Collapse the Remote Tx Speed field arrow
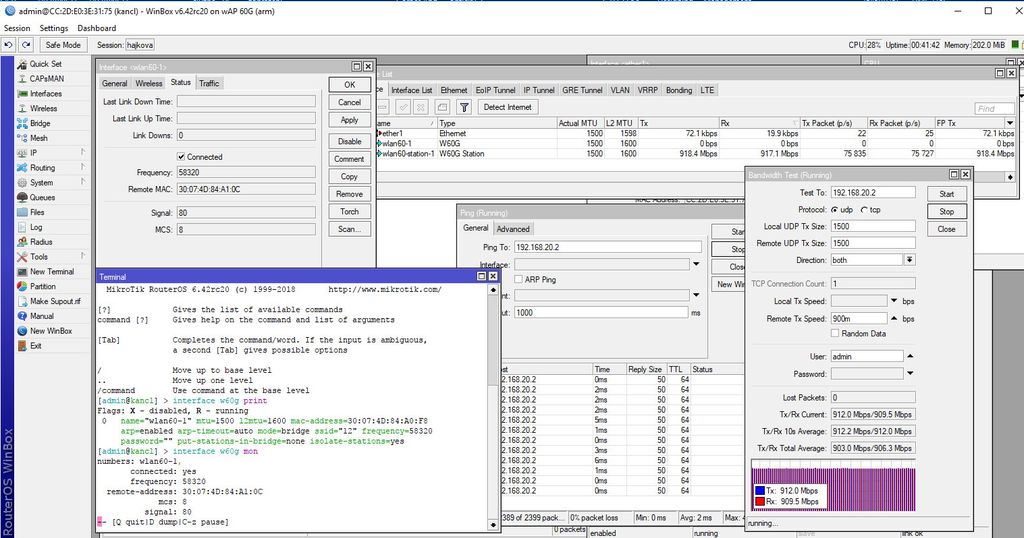The image size is (1024, 538). (x=894, y=319)
